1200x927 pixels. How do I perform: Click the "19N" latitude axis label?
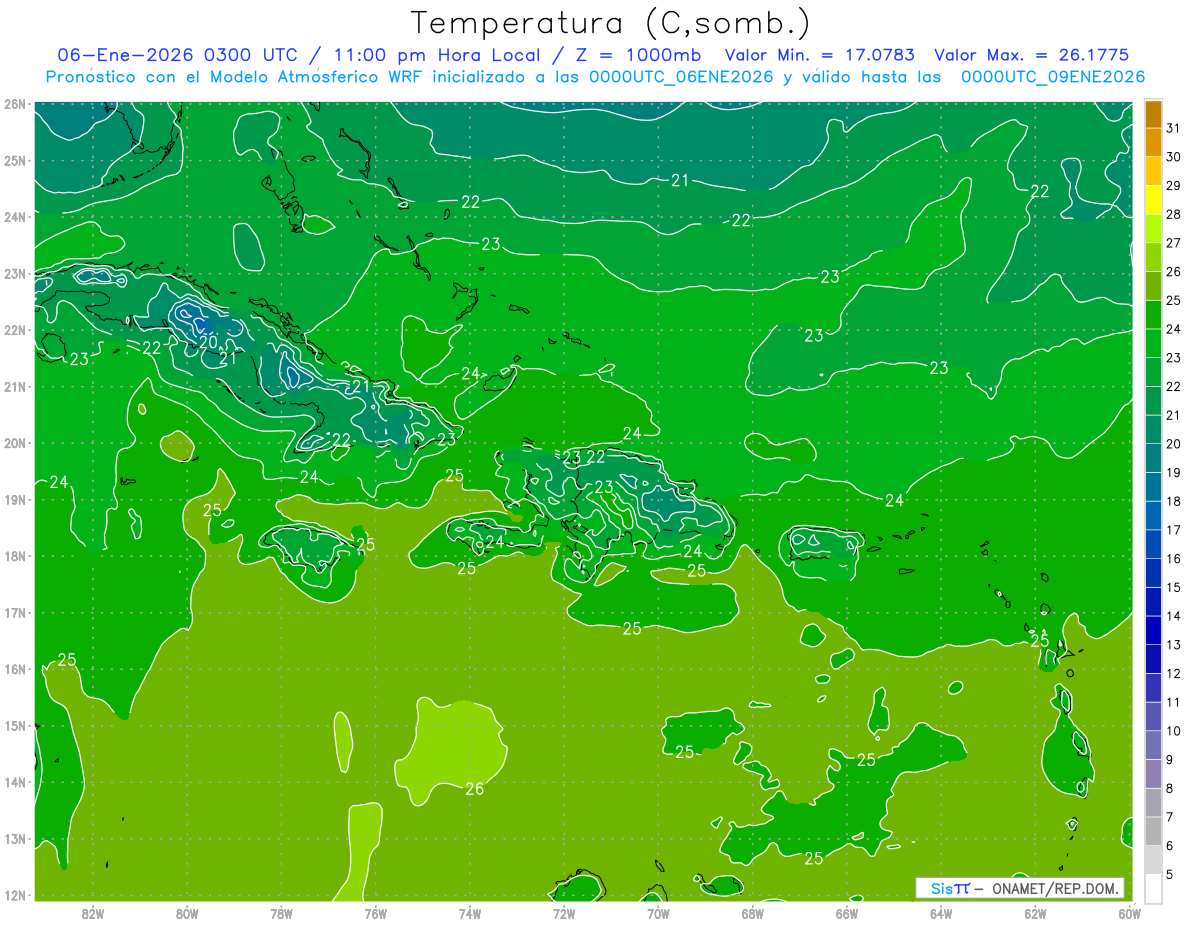(15, 500)
